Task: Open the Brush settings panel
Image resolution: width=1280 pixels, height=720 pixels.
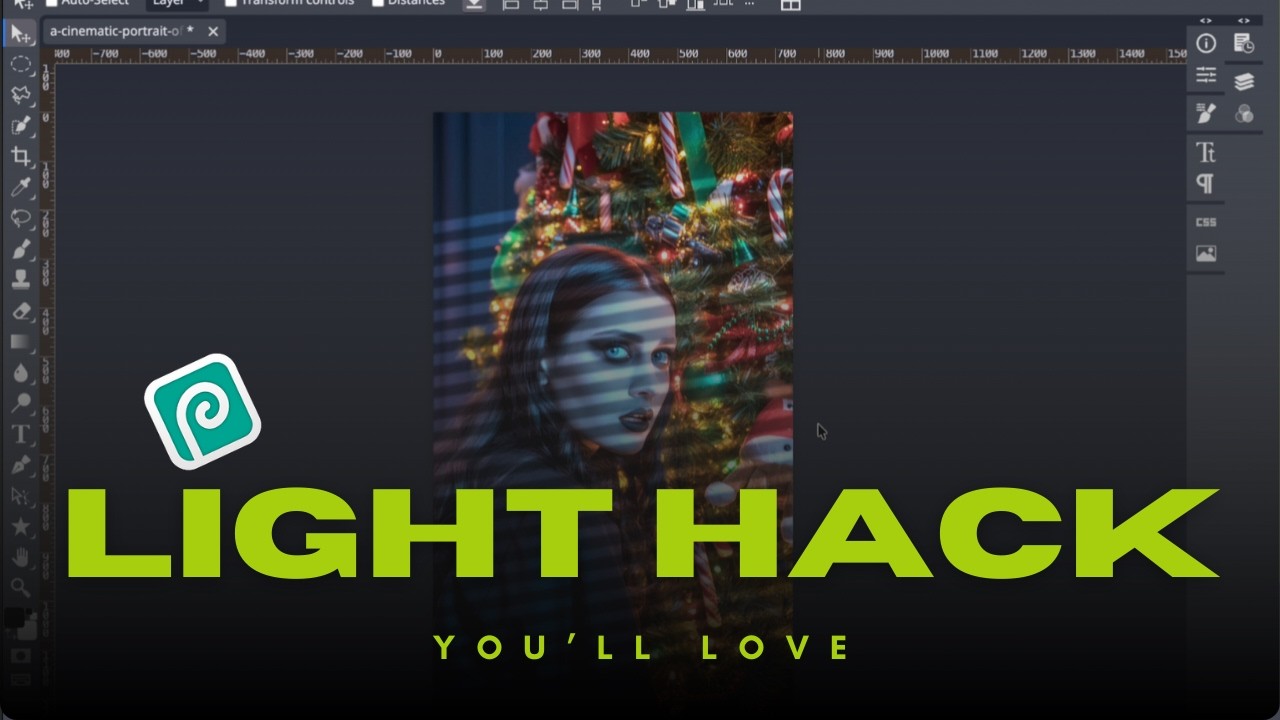Action: tap(1206, 113)
